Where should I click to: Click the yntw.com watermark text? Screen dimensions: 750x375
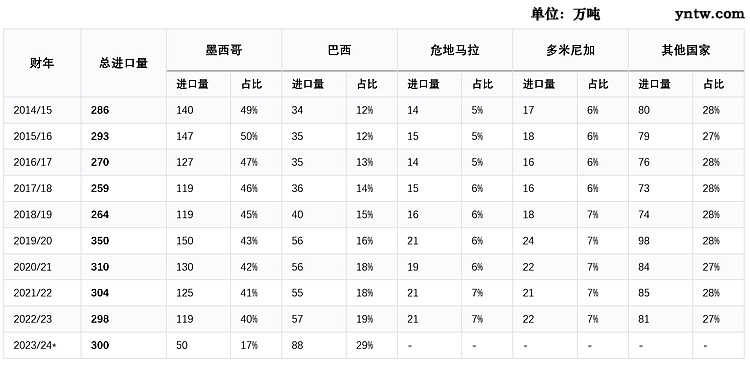[710, 14]
